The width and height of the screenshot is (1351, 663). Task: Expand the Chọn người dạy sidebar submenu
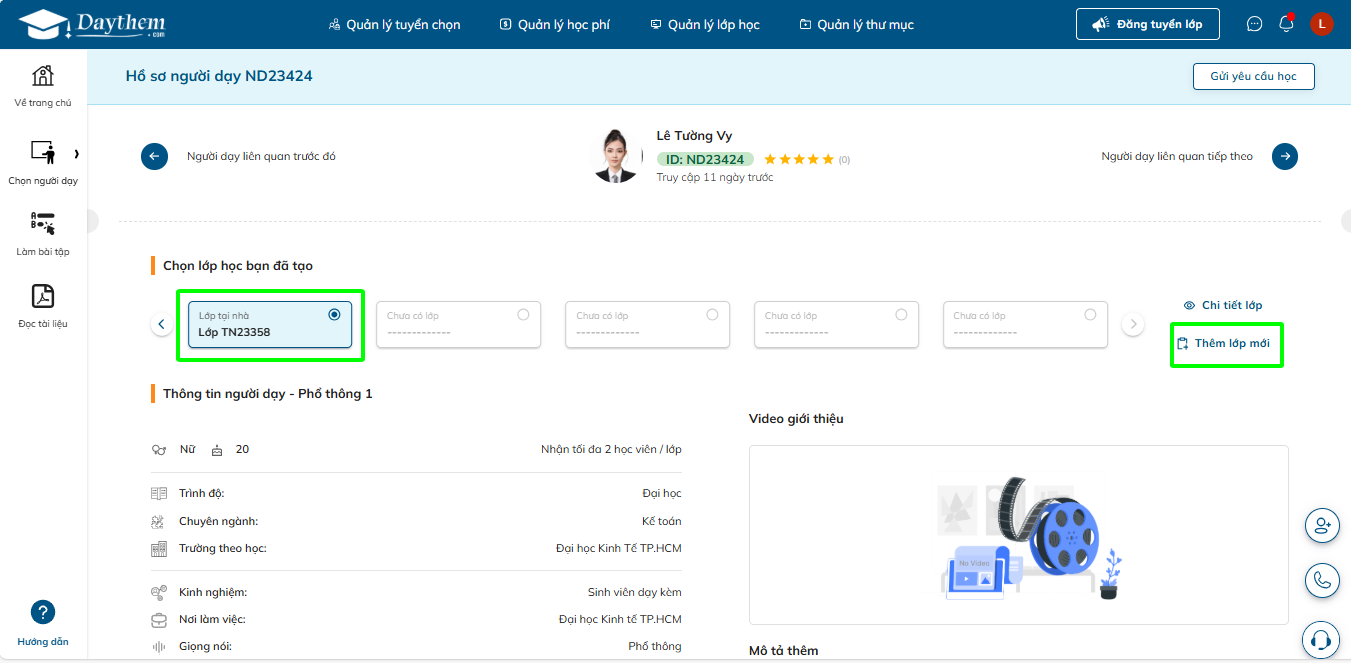click(77, 154)
